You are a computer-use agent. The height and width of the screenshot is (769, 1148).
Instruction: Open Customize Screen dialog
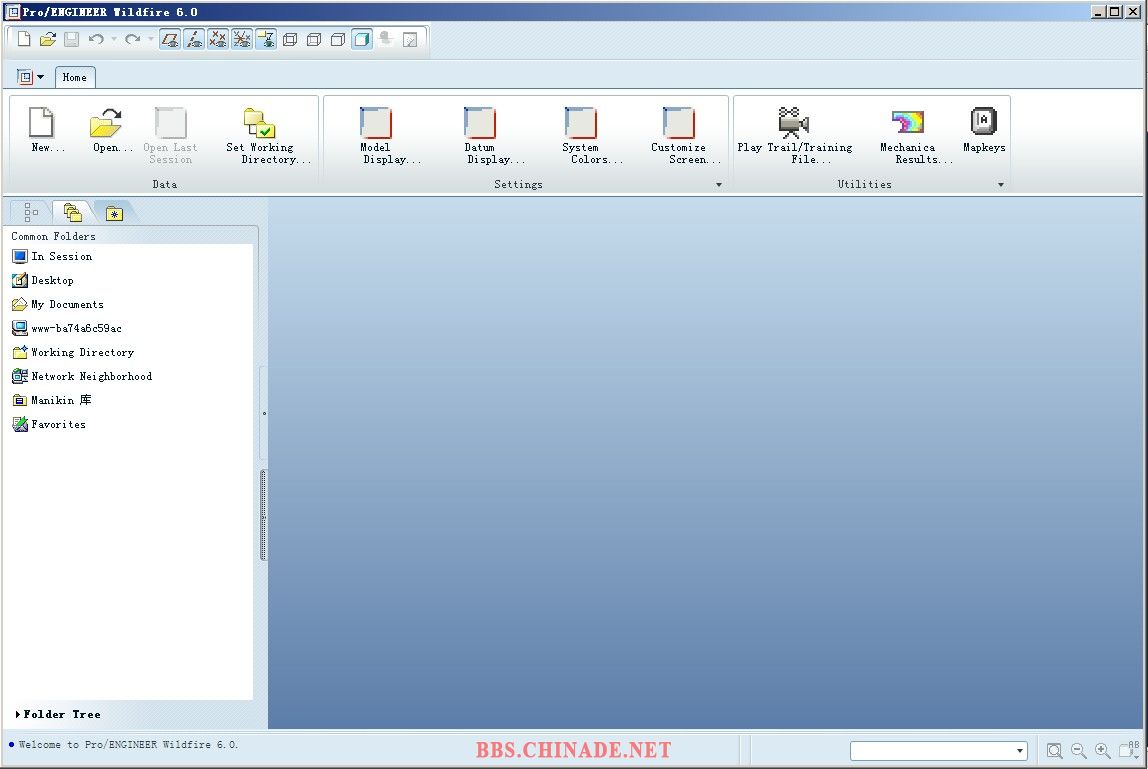coord(685,135)
